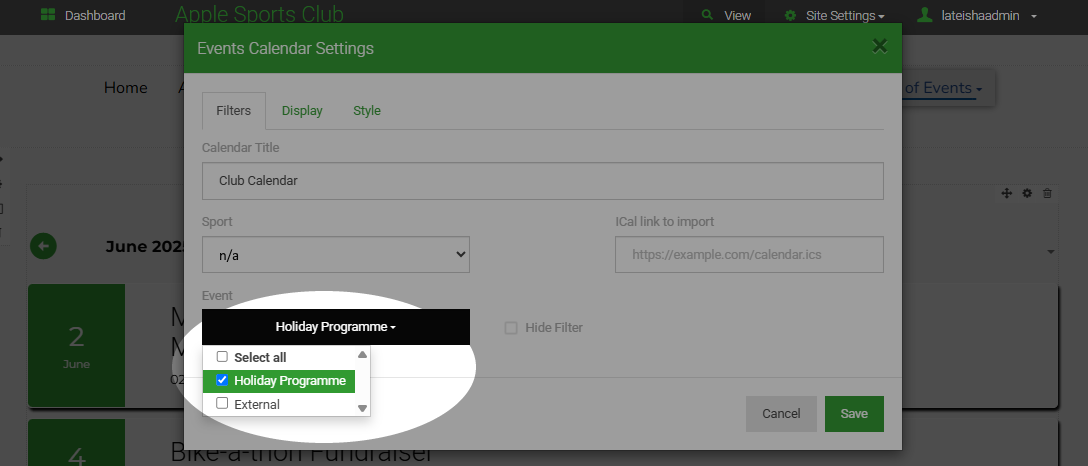Screen dimensions: 1088x466
Task: Enable the Hide Filter checkbox
Action: tap(511, 328)
